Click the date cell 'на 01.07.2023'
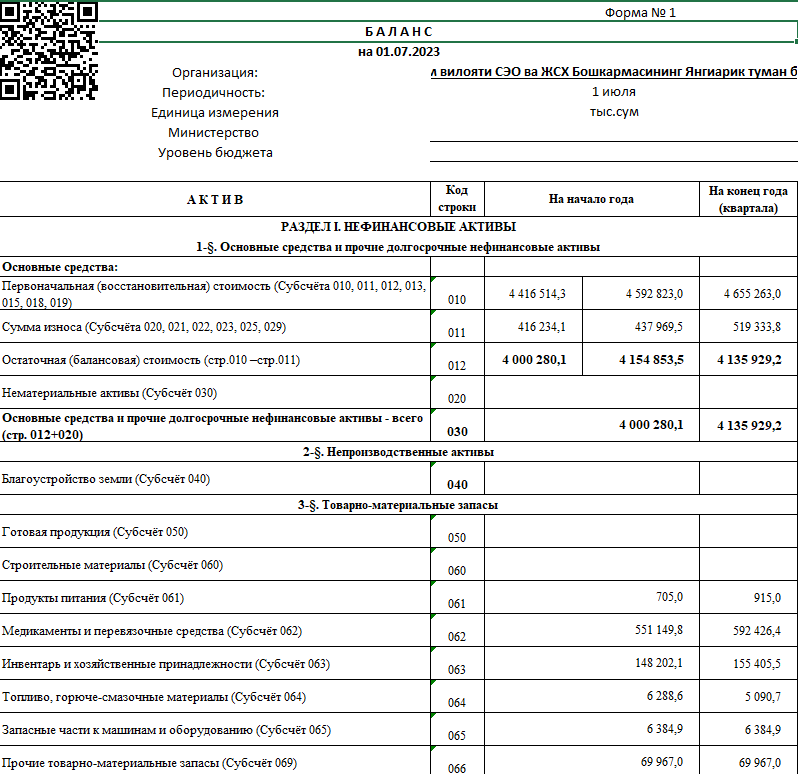 (398, 52)
